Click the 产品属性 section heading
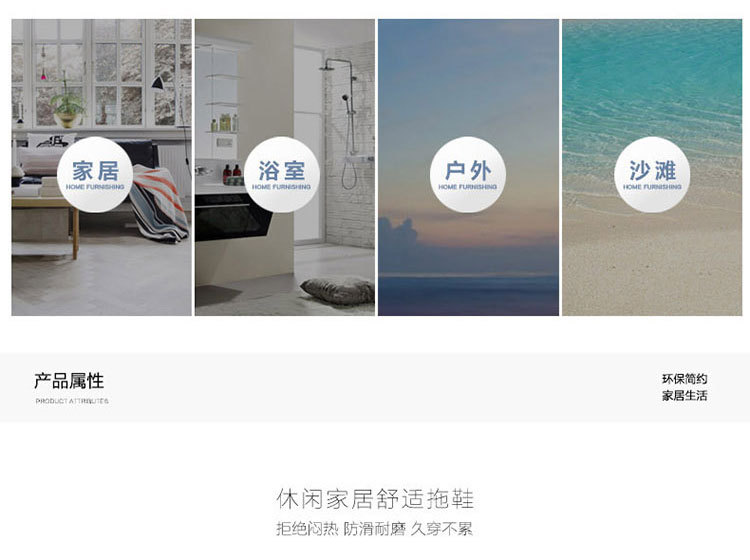This screenshot has width=750, height=560. pyautogui.click(x=69, y=381)
